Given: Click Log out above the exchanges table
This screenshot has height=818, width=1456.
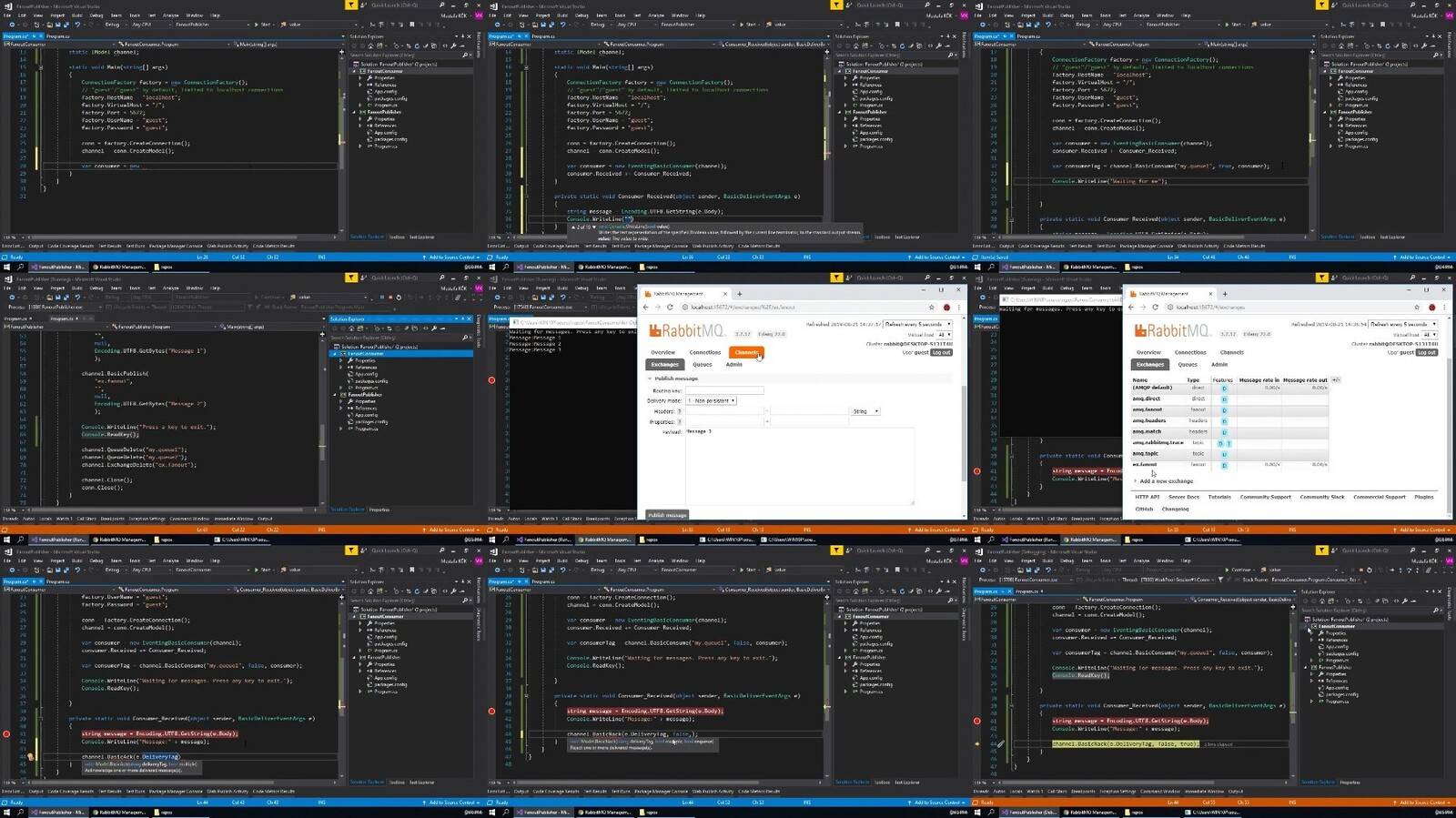Looking at the screenshot, I should point(1427,352).
